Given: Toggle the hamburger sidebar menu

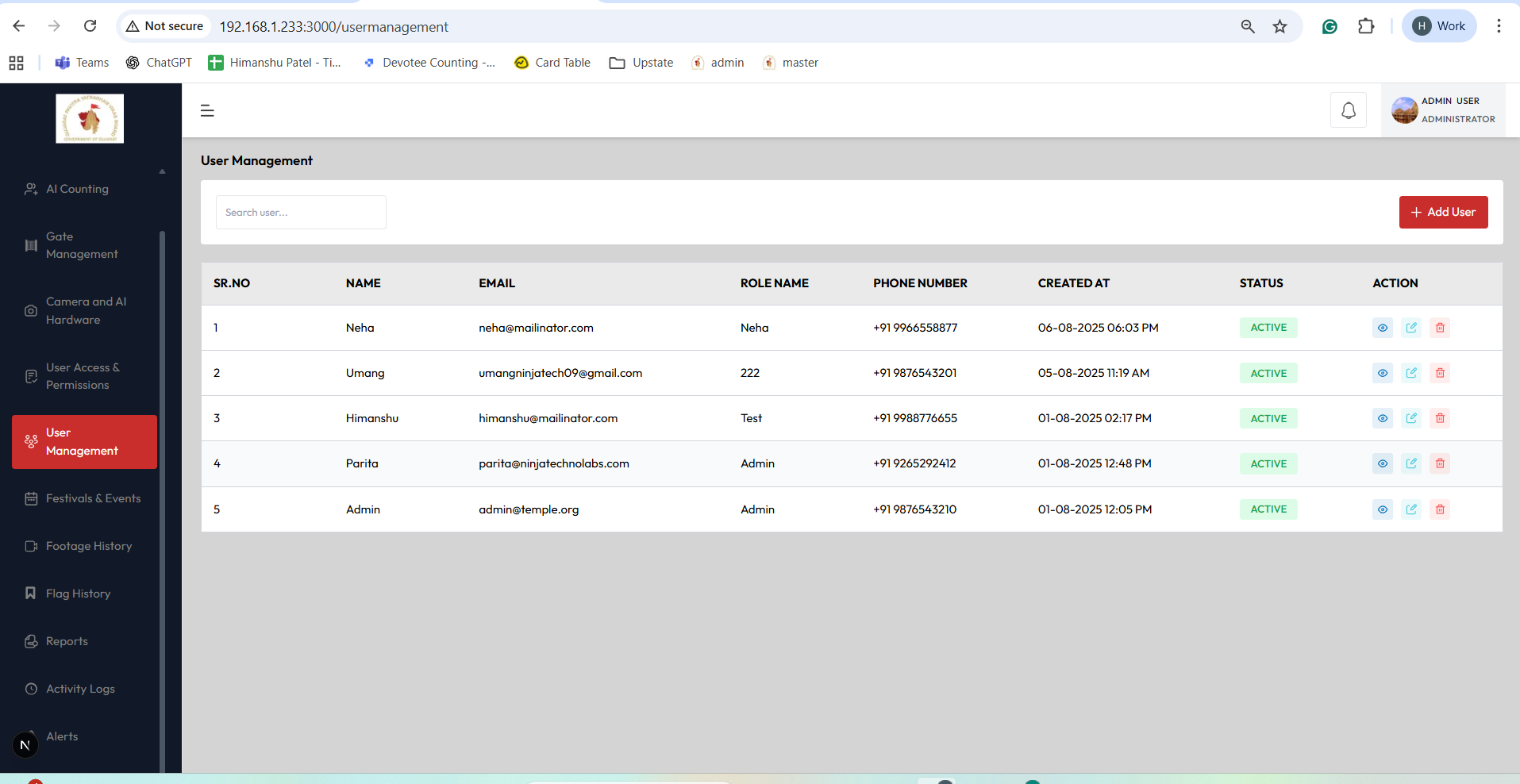Looking at the screenshot, I should [207, 111].
